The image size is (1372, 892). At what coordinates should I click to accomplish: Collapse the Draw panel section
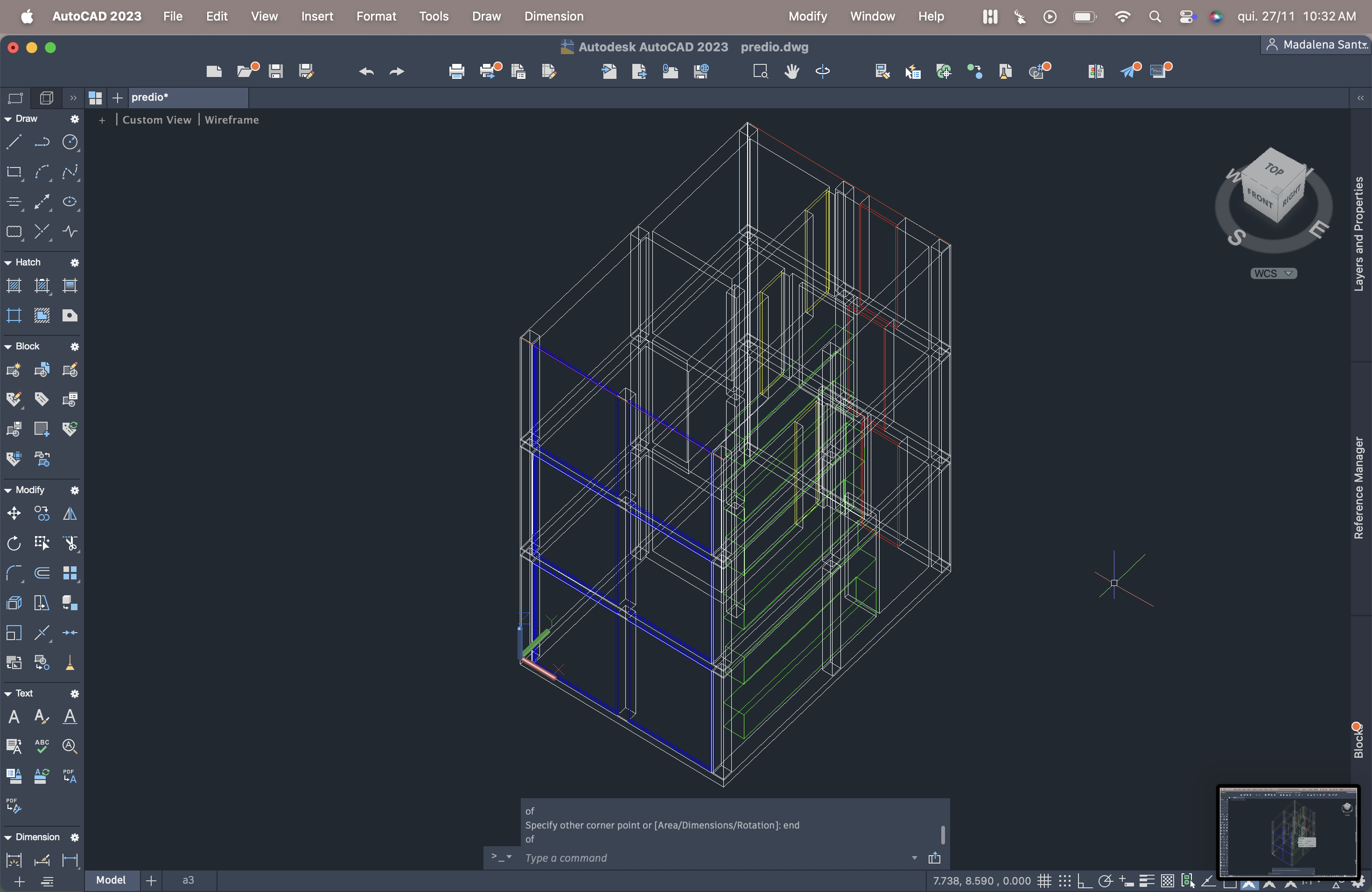(x=8, y=118)
